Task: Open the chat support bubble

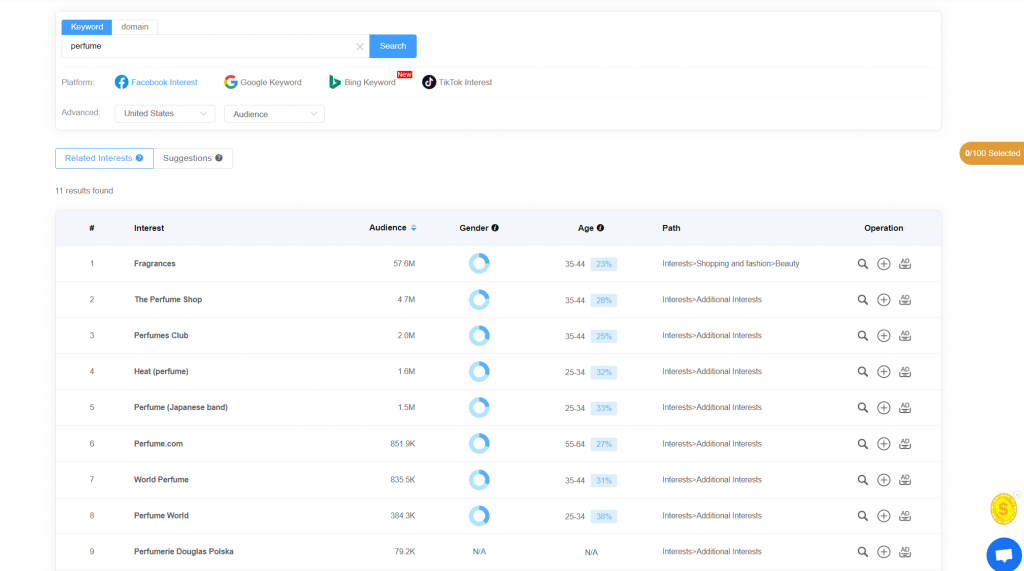Action: pyautogui.click(x=1004, y=555)
